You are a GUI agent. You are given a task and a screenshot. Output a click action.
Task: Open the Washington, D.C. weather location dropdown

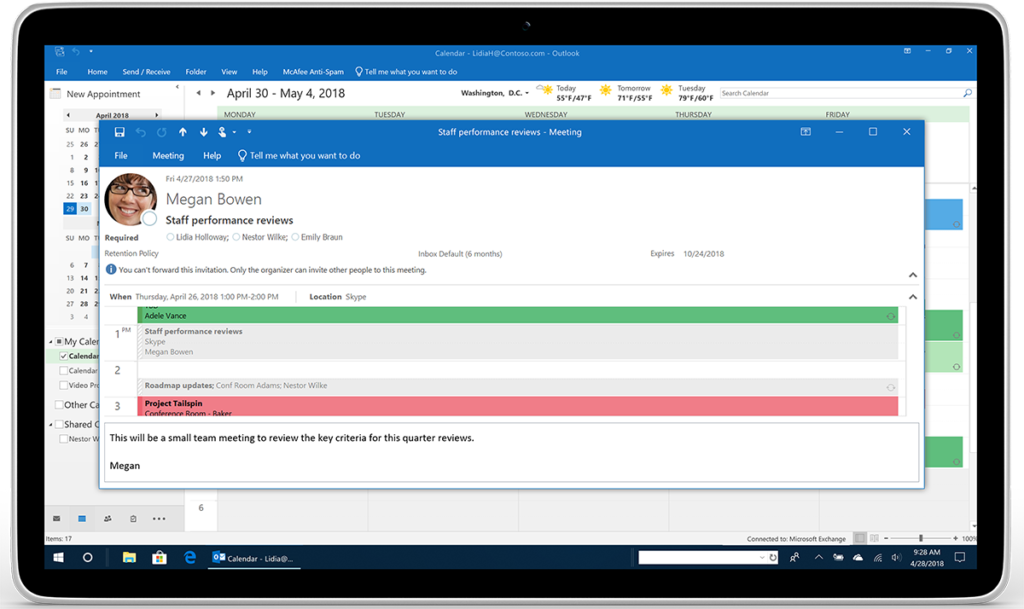coord(529,93)
